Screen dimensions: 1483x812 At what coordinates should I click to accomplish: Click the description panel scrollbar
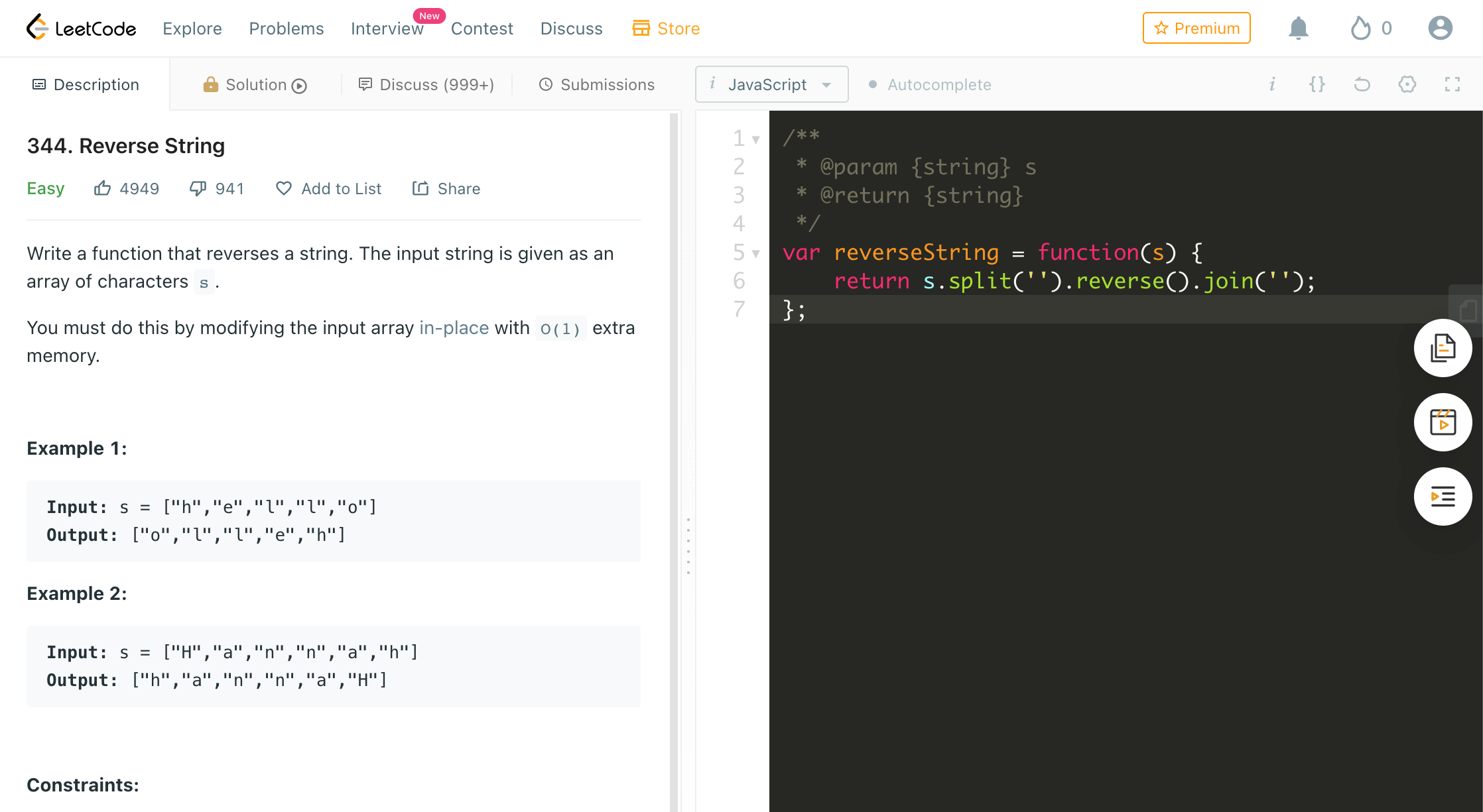tap(674, 461)
